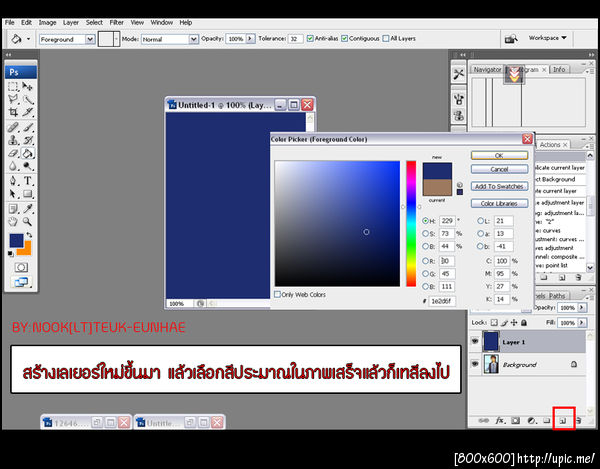Enable the All Layers checkbox
600x469 pixels.
click(x=386, y=39)
